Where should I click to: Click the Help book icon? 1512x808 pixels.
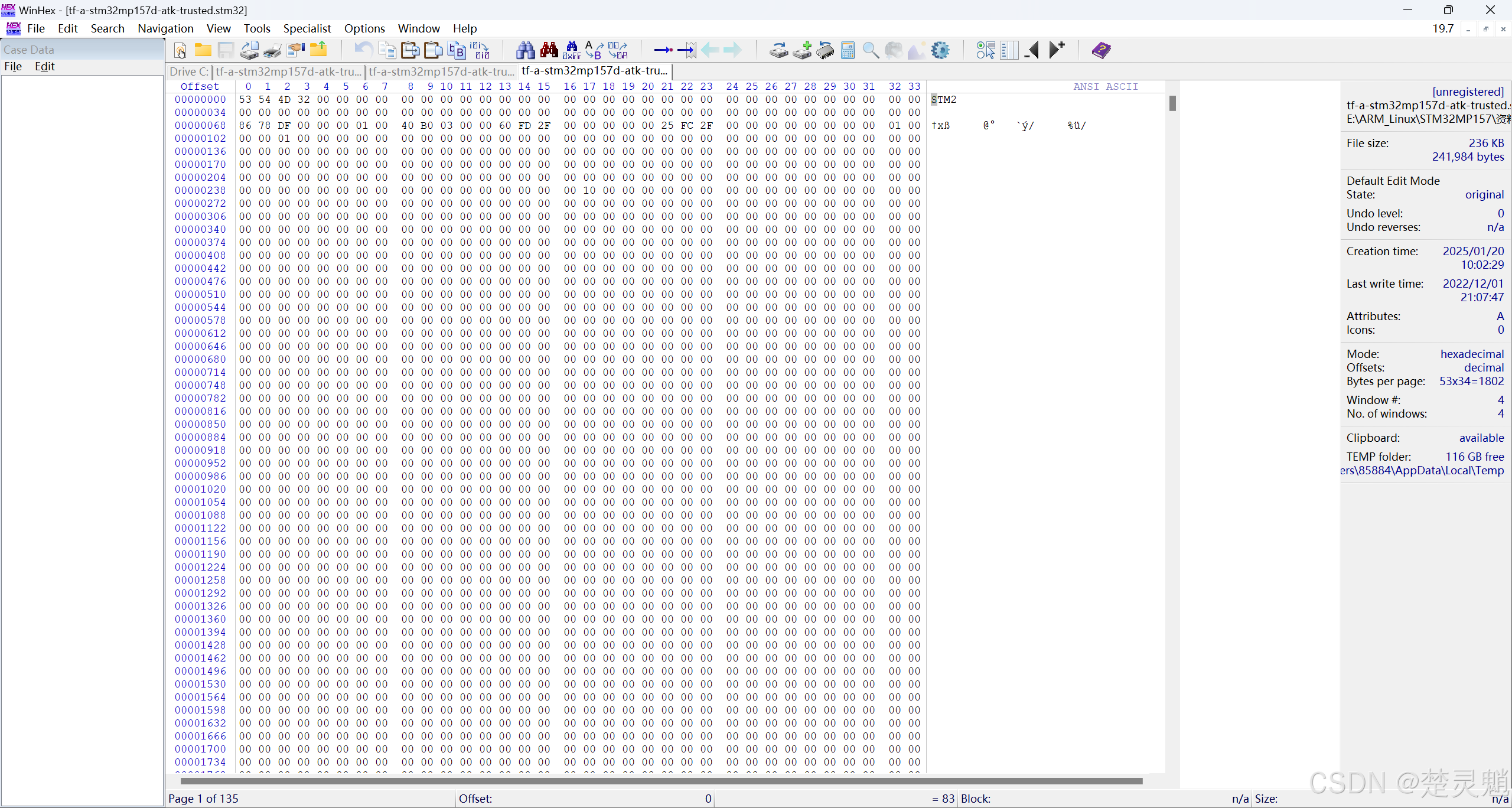1101,50
